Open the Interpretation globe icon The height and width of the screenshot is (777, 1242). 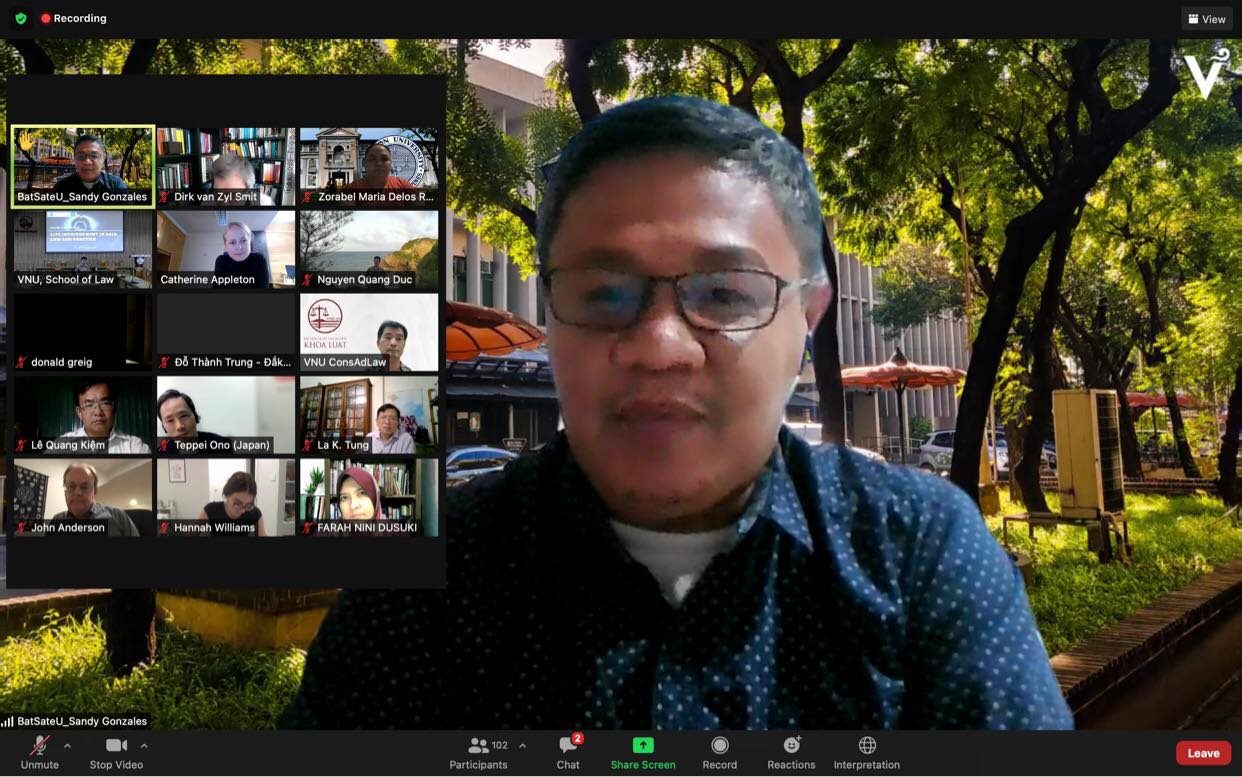coord(867,746)
